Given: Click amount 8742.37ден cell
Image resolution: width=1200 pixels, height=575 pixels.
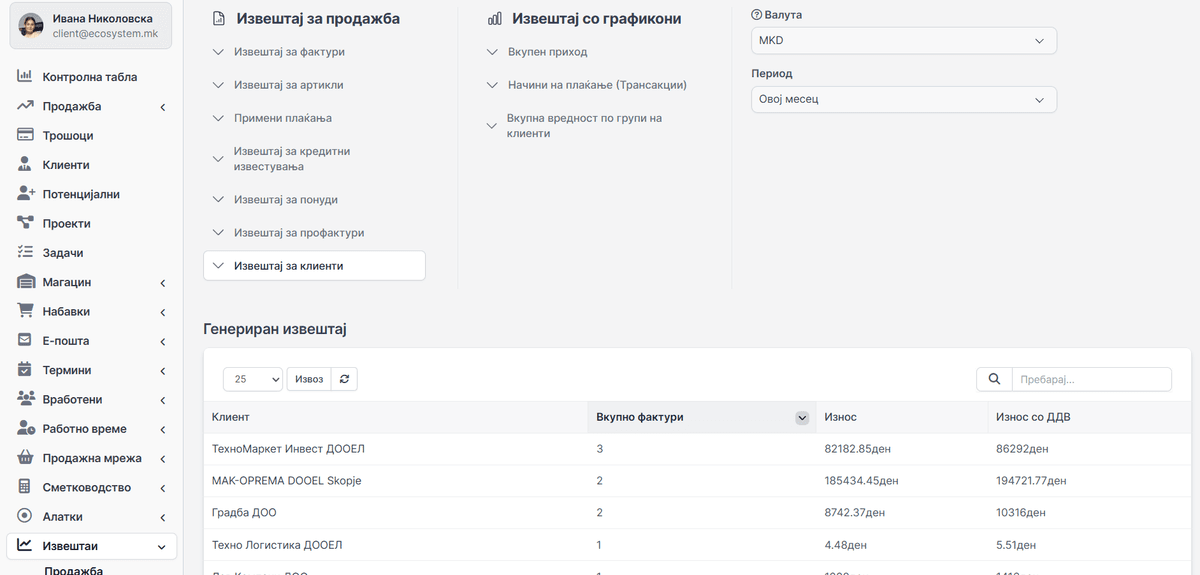Looking at the screenshot, I should (x=901, y=513).
